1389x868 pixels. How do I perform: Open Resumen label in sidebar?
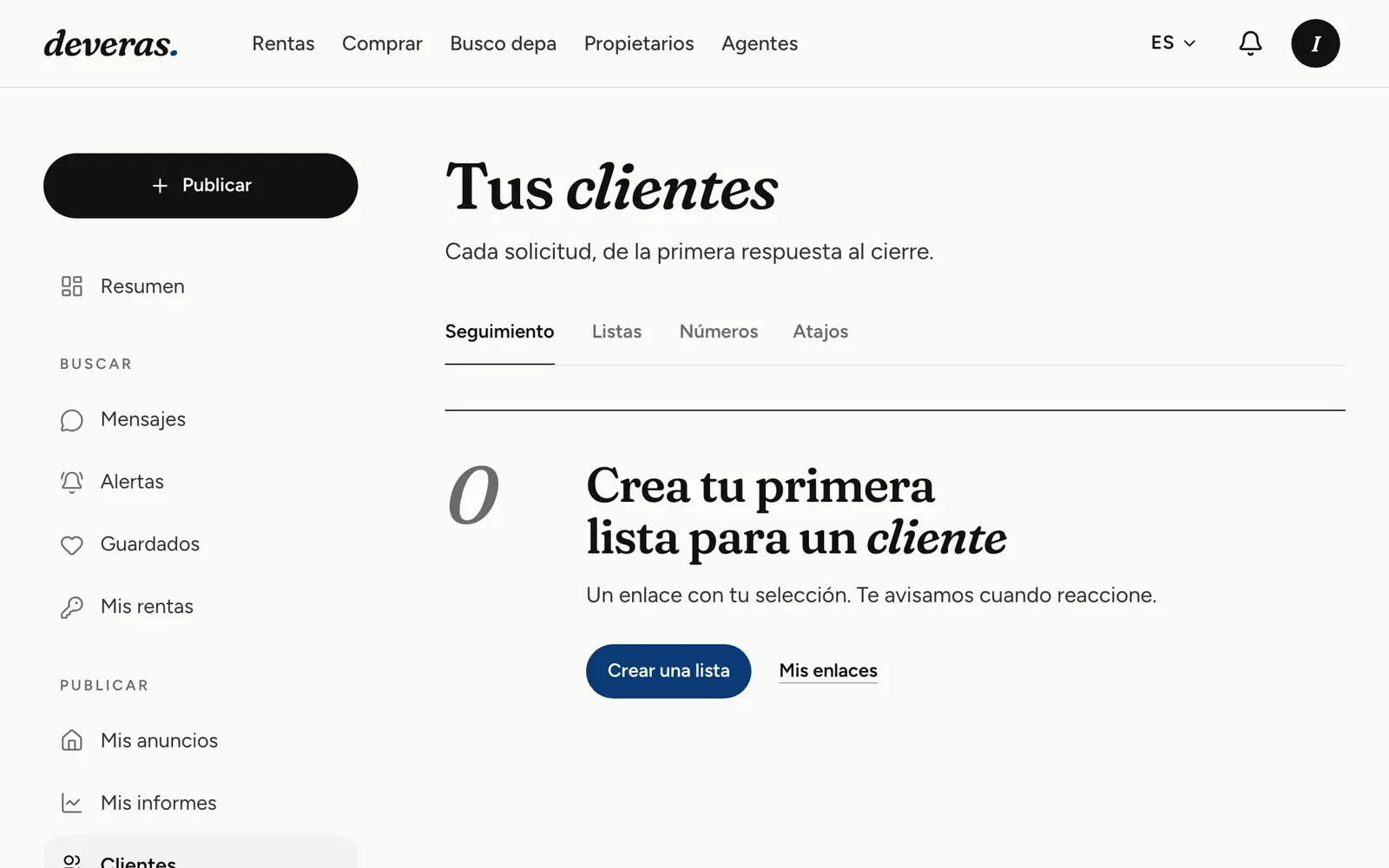pyautogui.click(x=142, y=286)
